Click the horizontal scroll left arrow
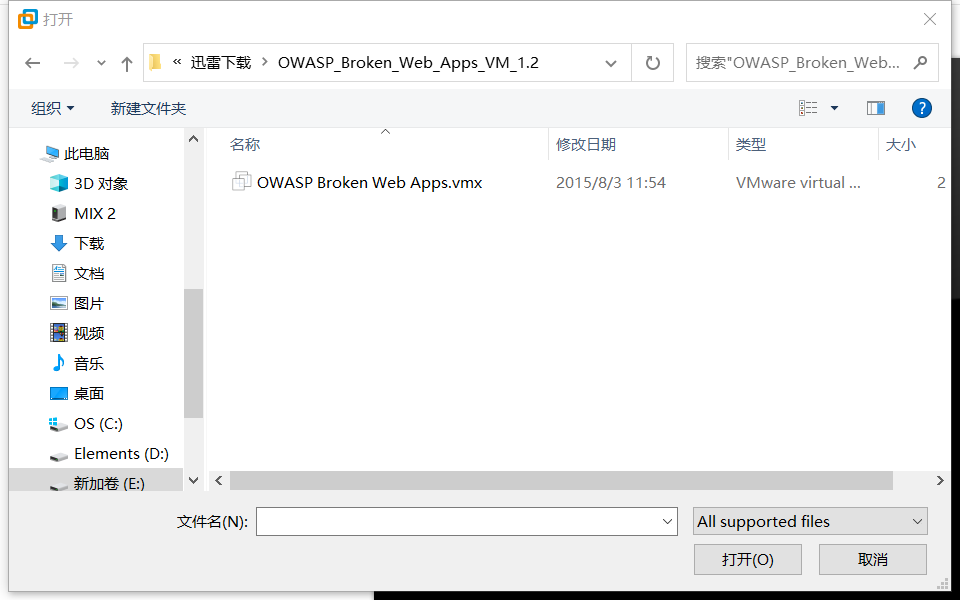960x600 pixels. pos(219,481)
